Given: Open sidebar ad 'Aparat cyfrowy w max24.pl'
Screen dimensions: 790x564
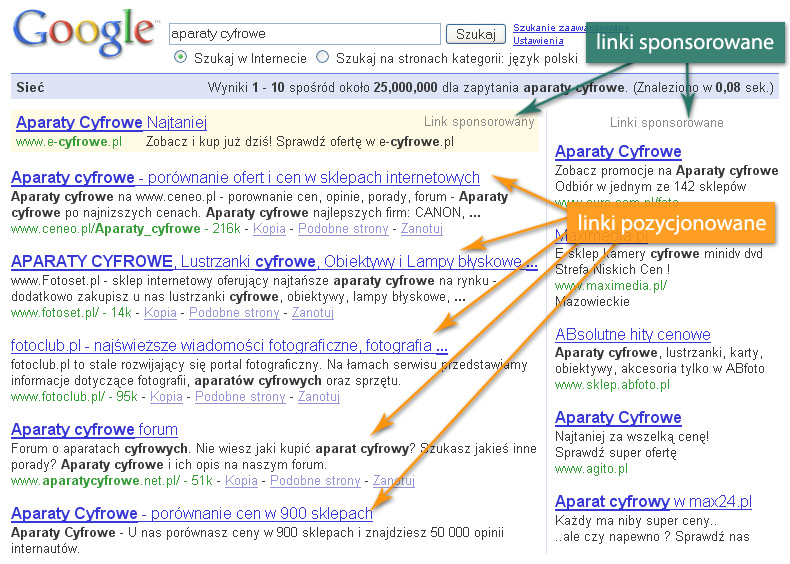Looking at the screenshot, I should click(653, 502).
